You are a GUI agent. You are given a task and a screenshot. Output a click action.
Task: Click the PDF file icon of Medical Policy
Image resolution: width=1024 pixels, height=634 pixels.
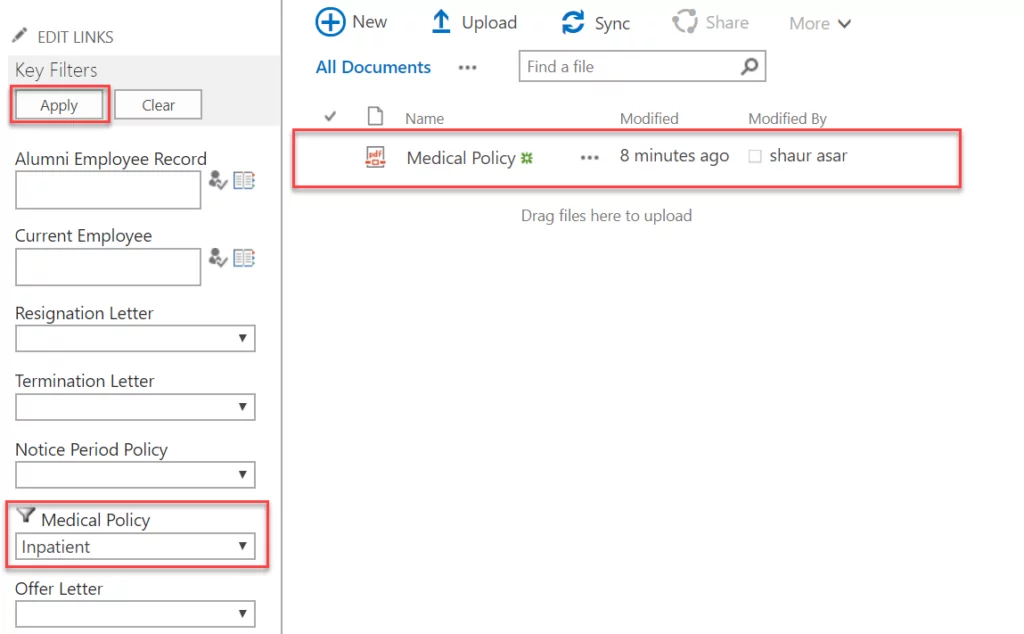tap(376, 157)
